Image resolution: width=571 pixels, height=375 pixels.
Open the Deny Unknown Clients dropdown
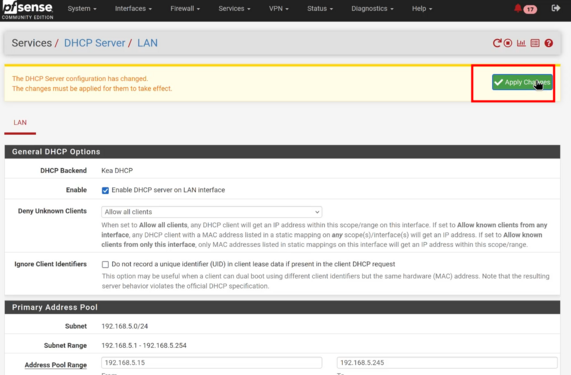click(x=212, y=212)
